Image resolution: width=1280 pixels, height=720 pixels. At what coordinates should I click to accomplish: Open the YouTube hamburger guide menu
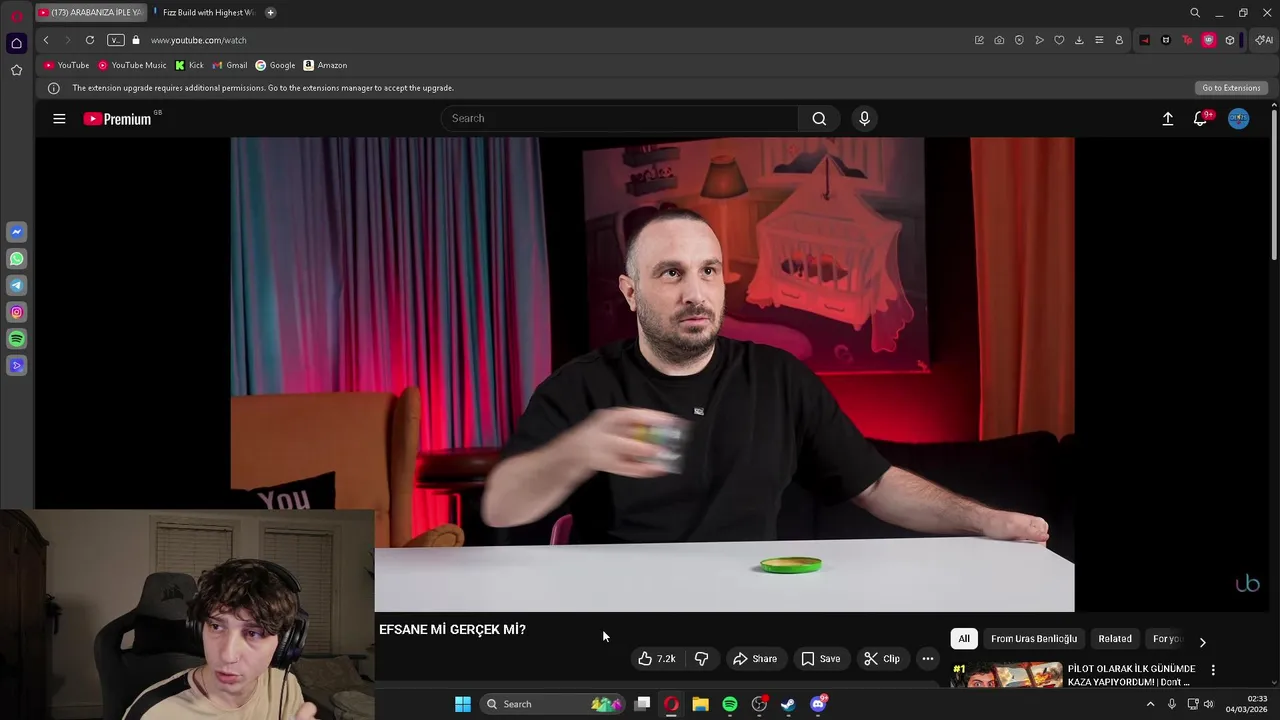tap(59, 119)
